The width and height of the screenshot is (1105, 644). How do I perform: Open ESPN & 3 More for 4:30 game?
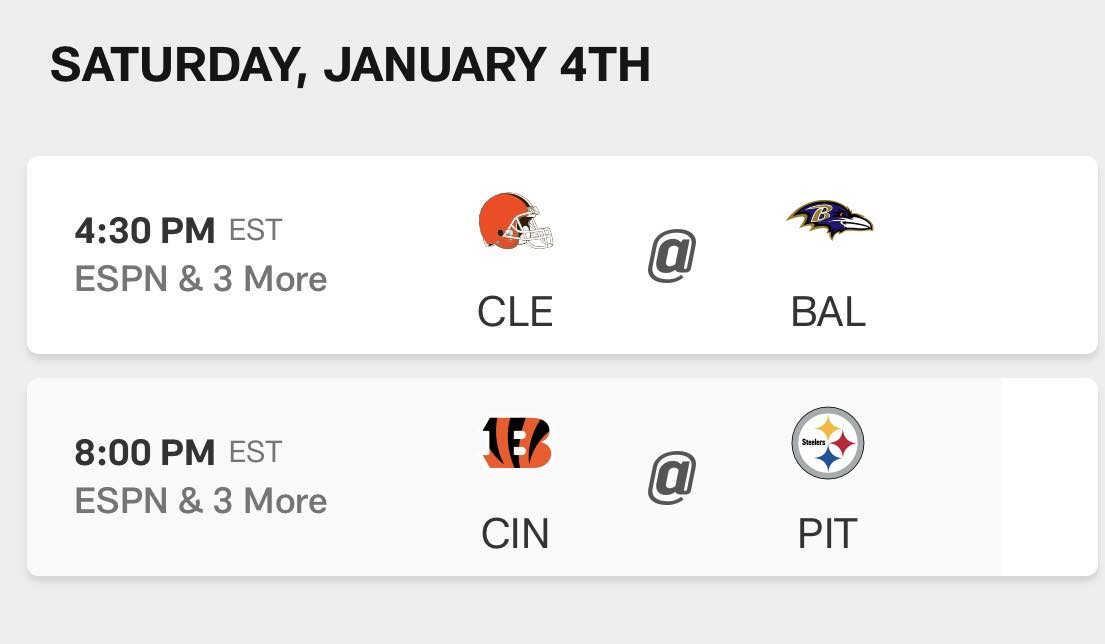(201, 279)
